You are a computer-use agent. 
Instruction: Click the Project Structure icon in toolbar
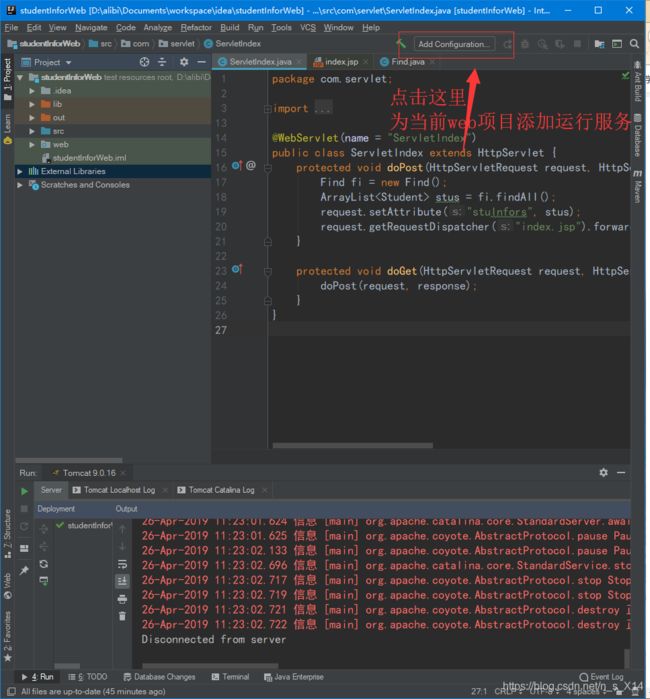pos(600,44)
